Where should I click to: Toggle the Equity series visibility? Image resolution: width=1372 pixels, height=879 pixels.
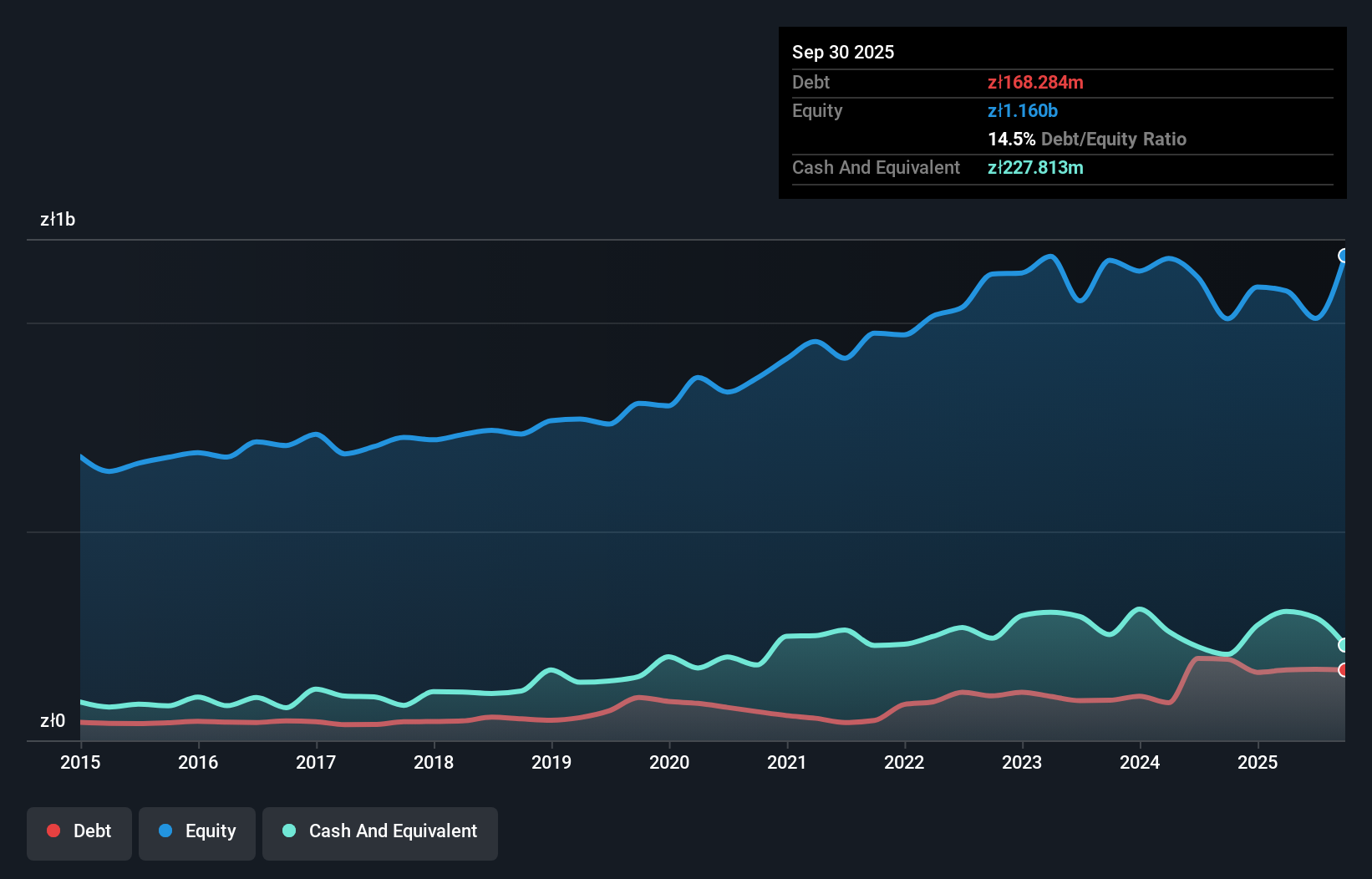click(196, 831)
